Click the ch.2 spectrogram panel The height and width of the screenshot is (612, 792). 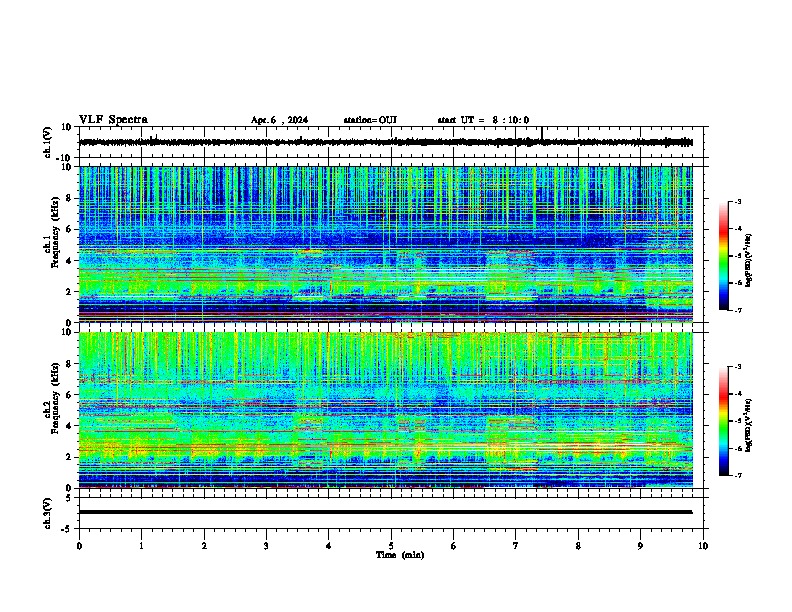pos(386,410)
